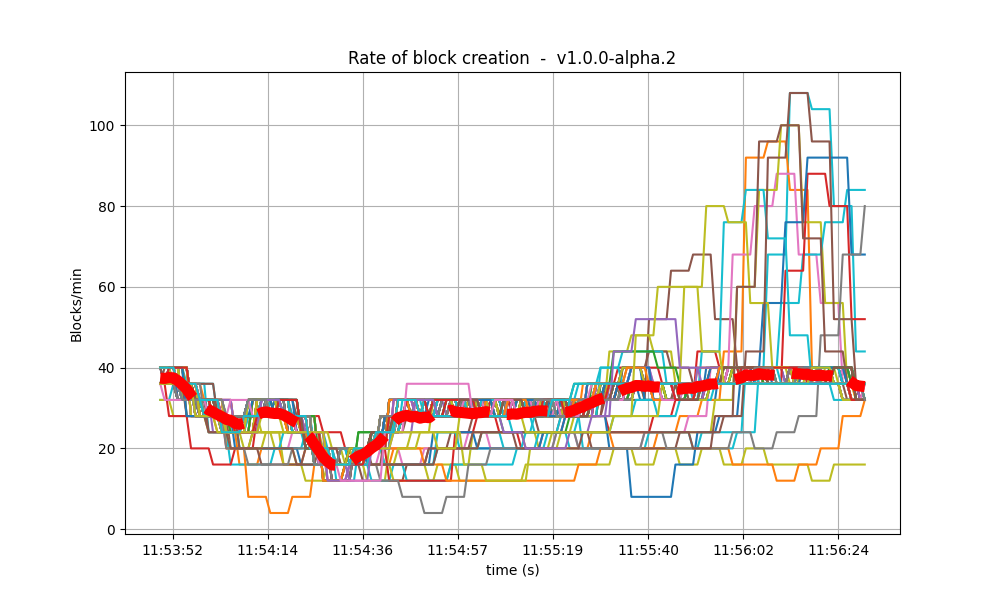Click the y-axis tick label "60"
The height and width of the screenshot is (600, 1000).
(x=107, y=288)
